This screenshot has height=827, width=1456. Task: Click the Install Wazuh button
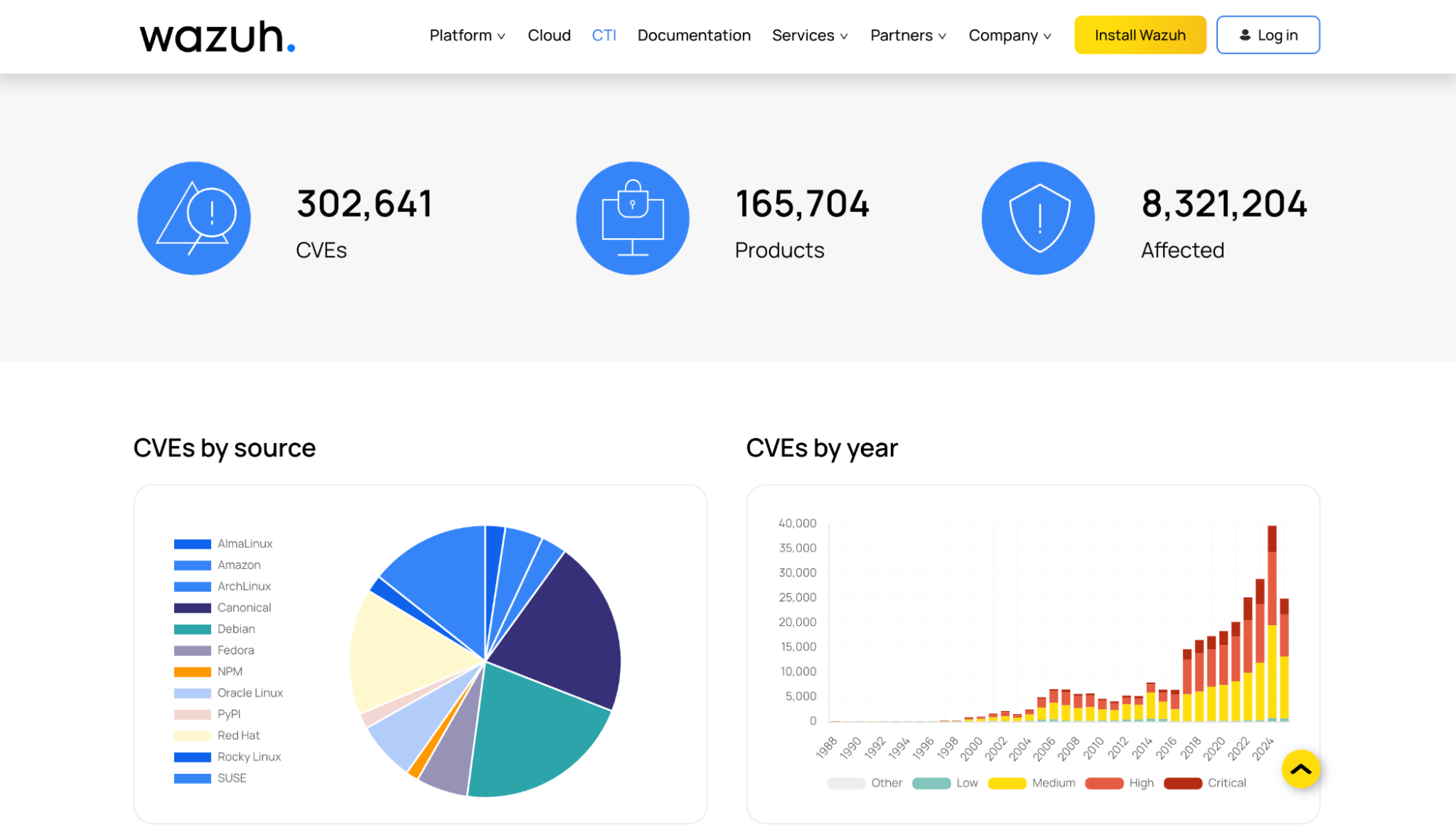(x=1140, y=35)
